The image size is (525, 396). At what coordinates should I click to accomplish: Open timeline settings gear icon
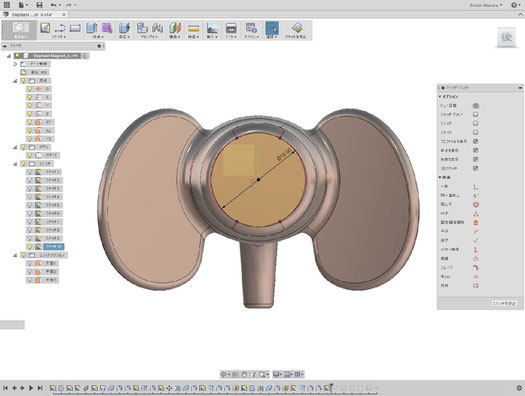pos(519,388)
